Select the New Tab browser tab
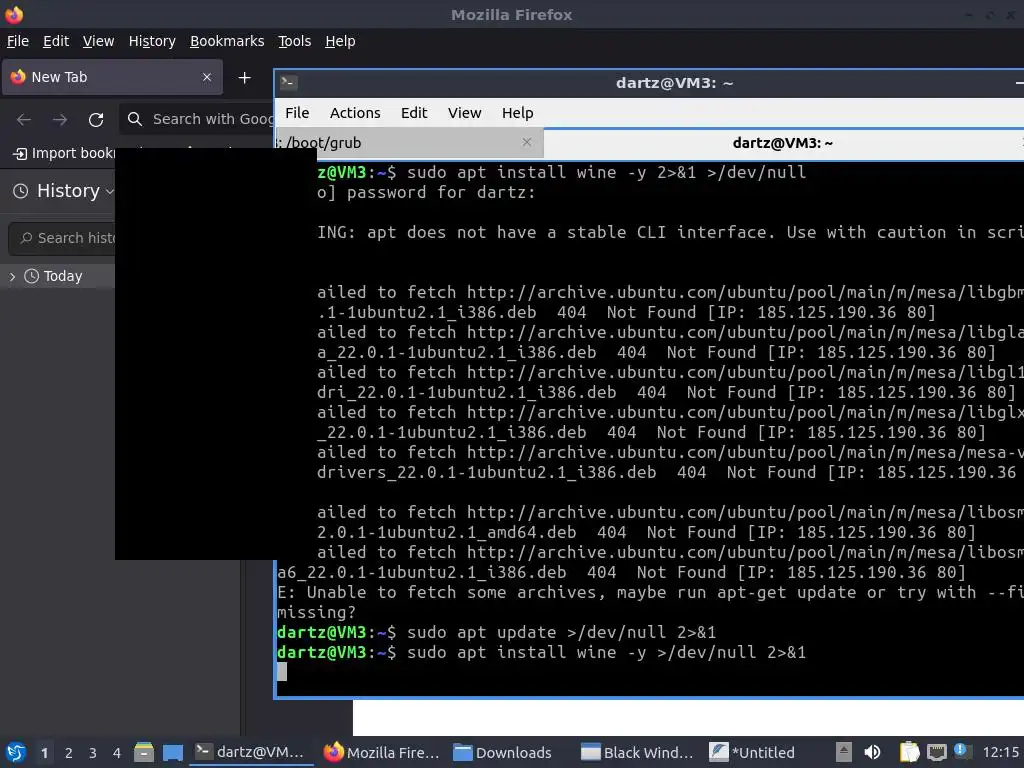This screenshot has height=768, width=1024. 112,77
